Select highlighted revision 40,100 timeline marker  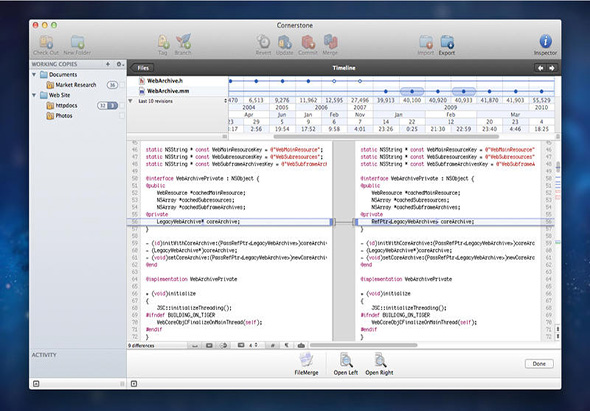(412, 91)
